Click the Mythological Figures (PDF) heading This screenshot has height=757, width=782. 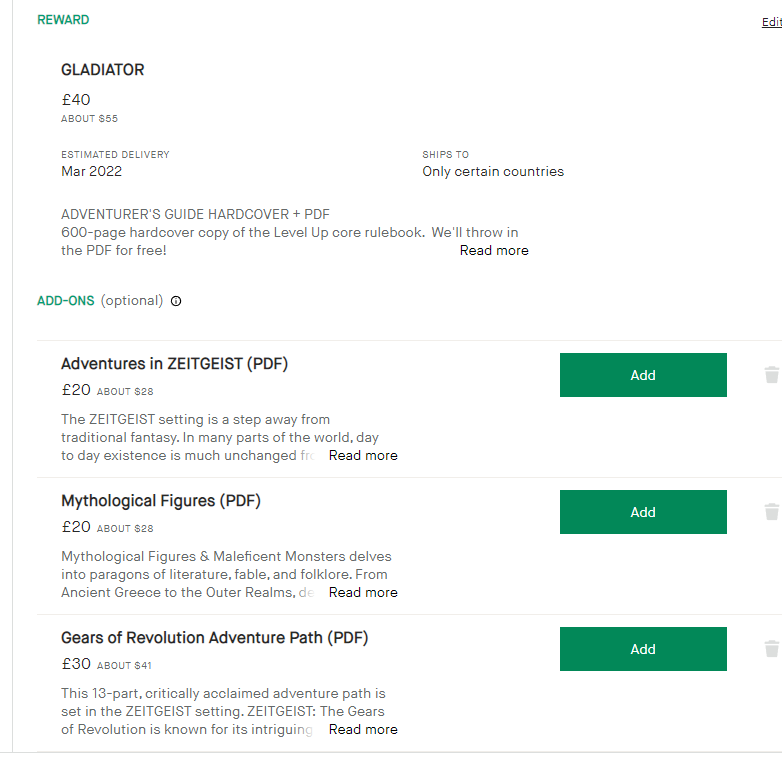(161, 501)
